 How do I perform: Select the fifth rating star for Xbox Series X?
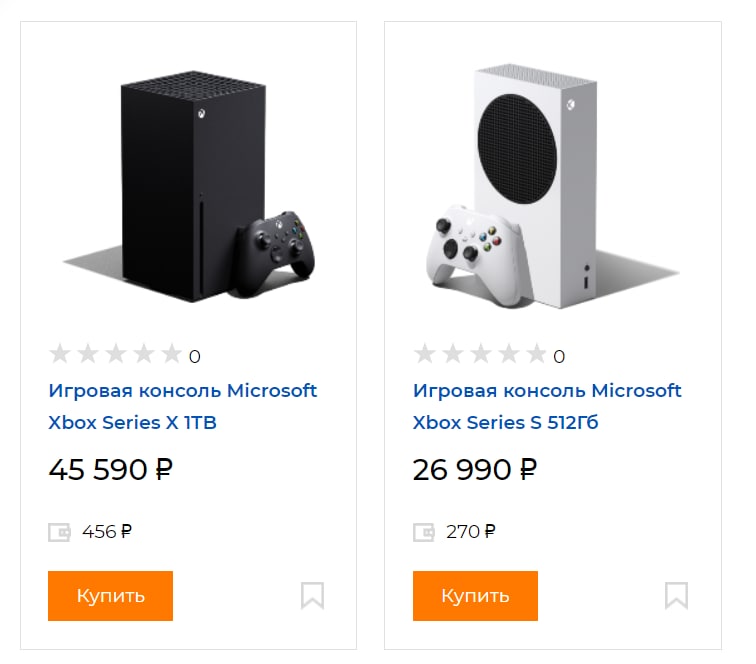point(172,354)
